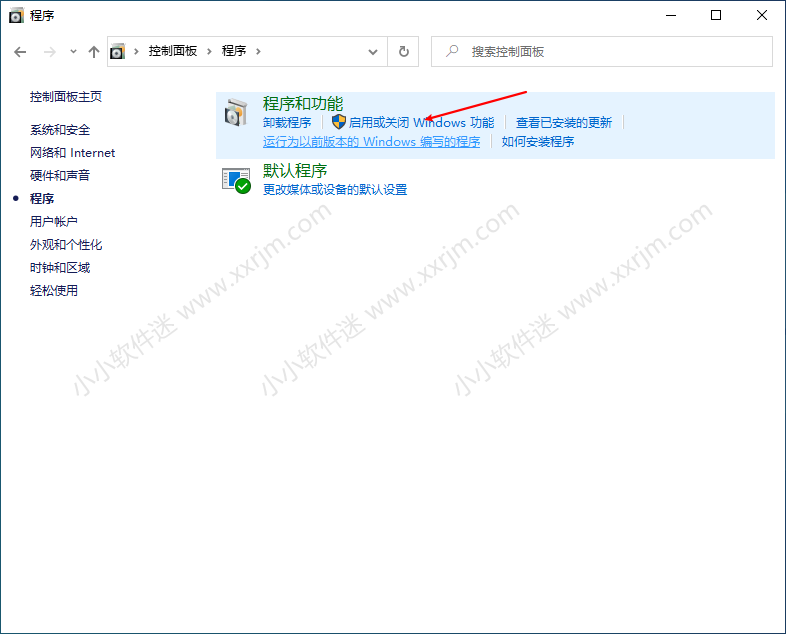The image size is (786, 634).
Task: Click the window title bar icon
Action: pyautogui.click(x=16, y=16)
